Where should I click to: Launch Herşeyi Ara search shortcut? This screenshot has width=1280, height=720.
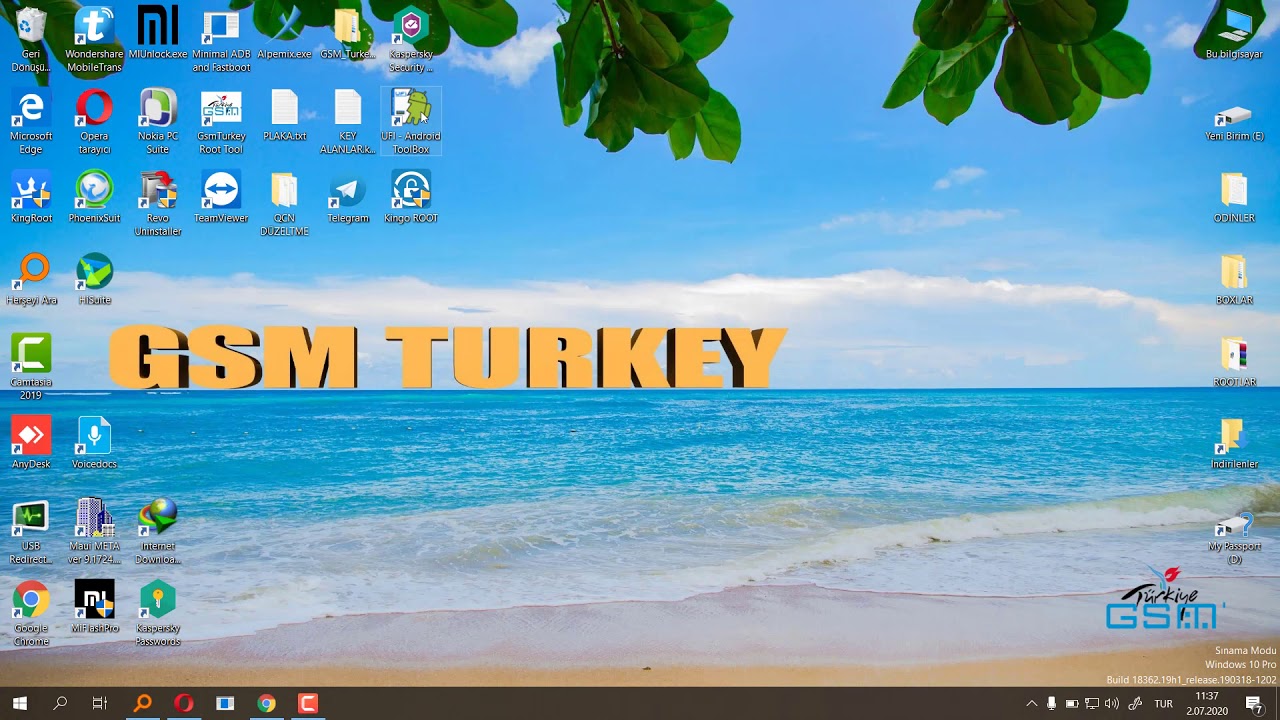coord(31,280)
